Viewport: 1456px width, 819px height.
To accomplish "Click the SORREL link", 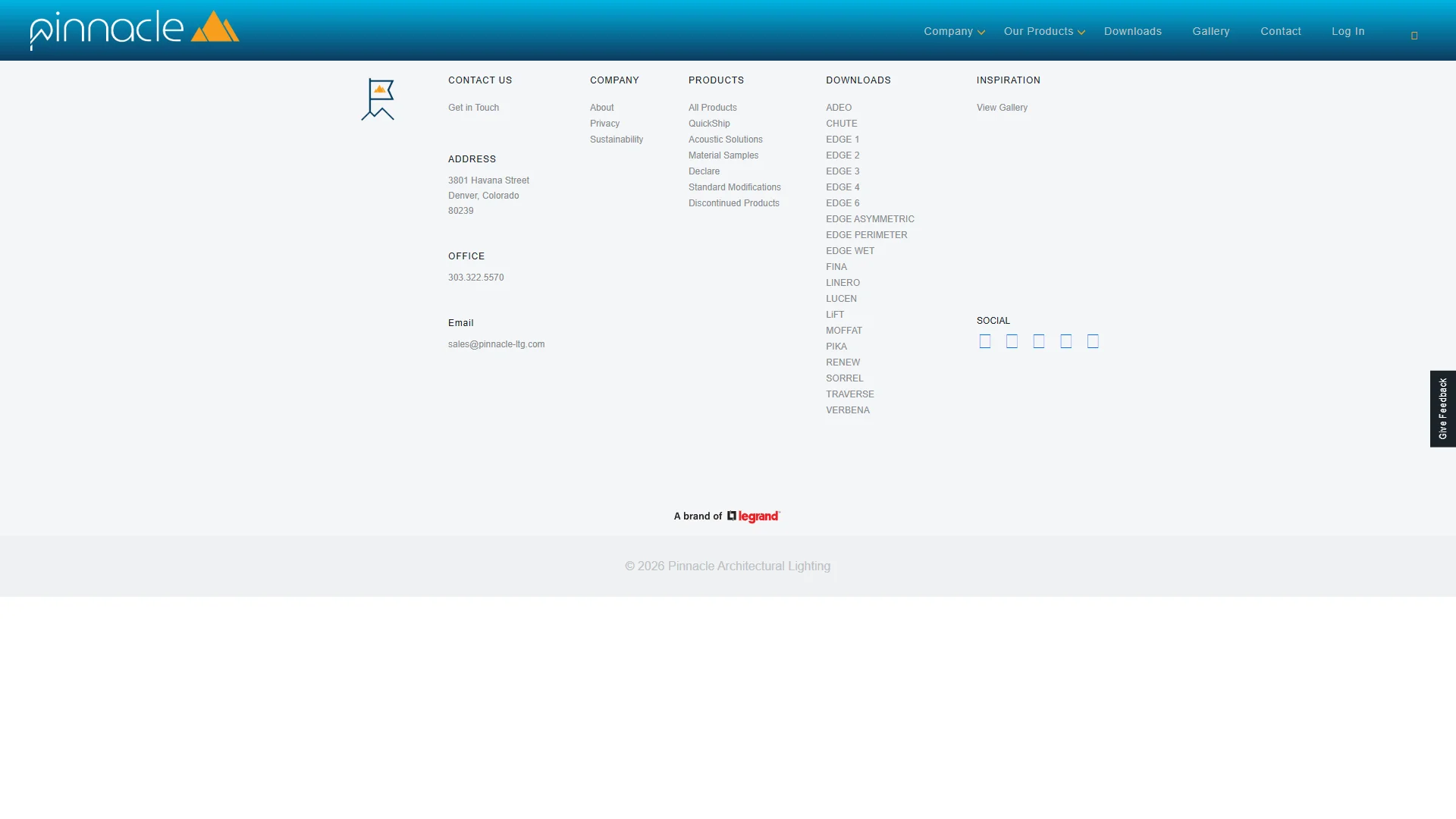I will [844, 378].
